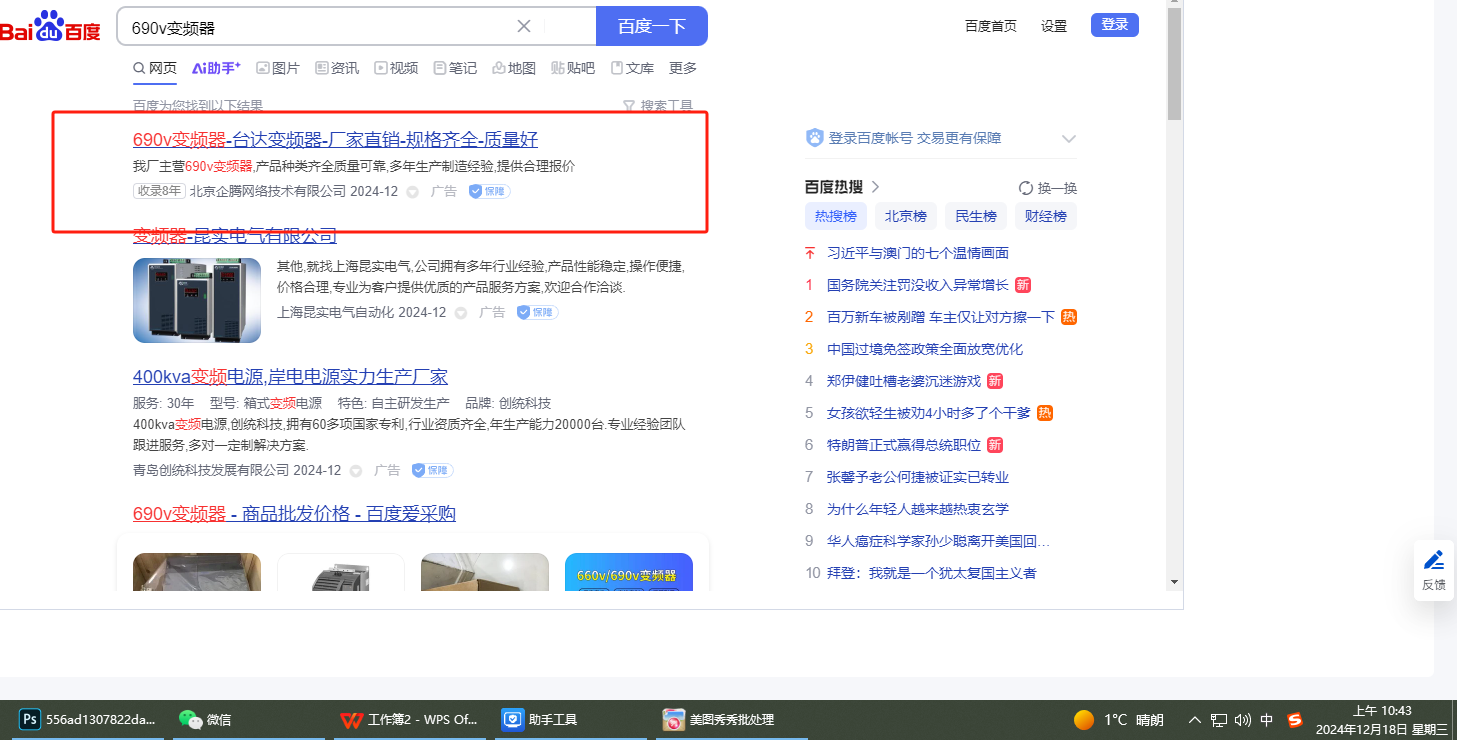Open 690v变频器 商品批发价格 百度爱采购 link
The height and width of the screenshot is (740, 1457).
294,514
